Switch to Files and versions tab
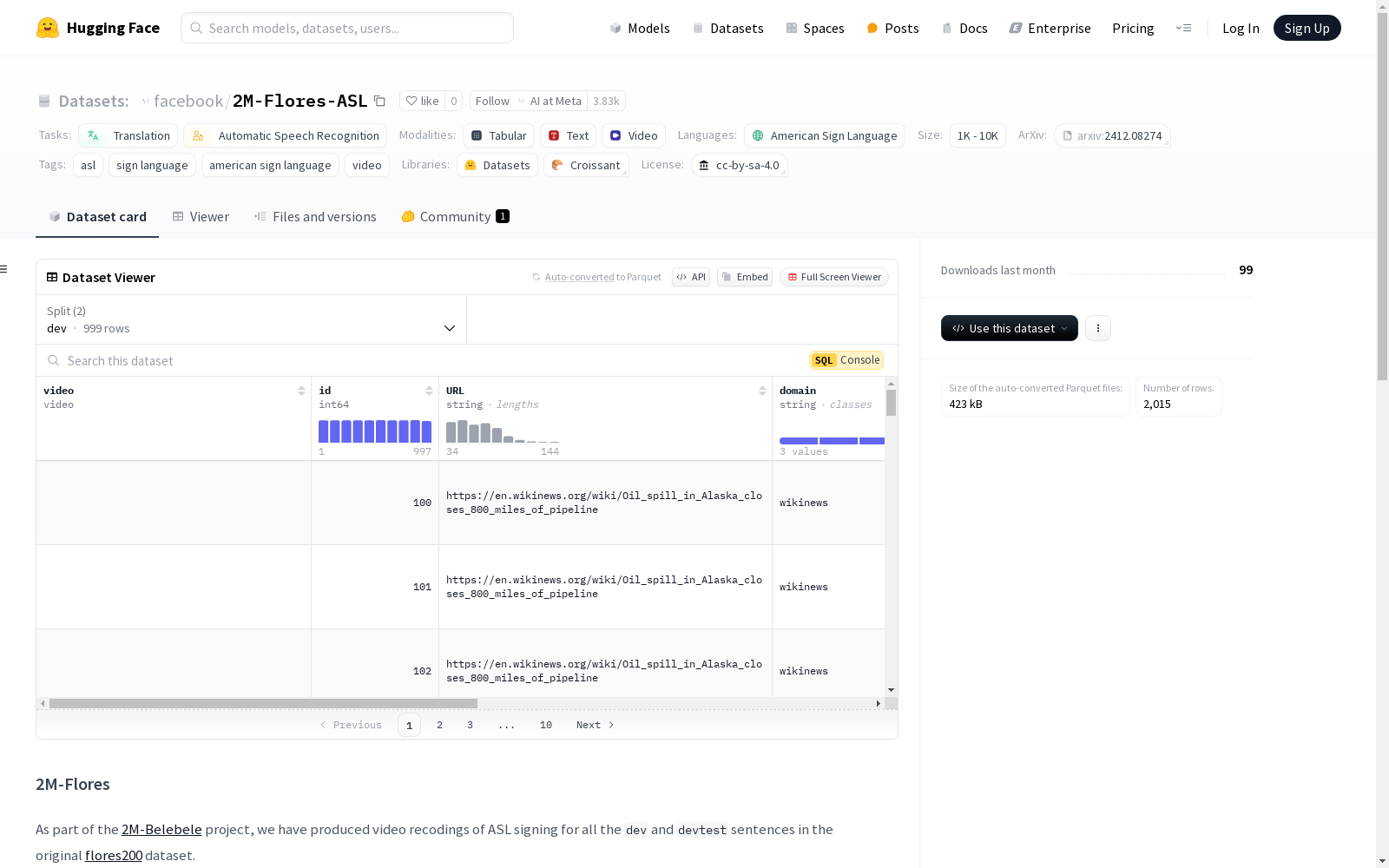 click(x=315, y=216)
